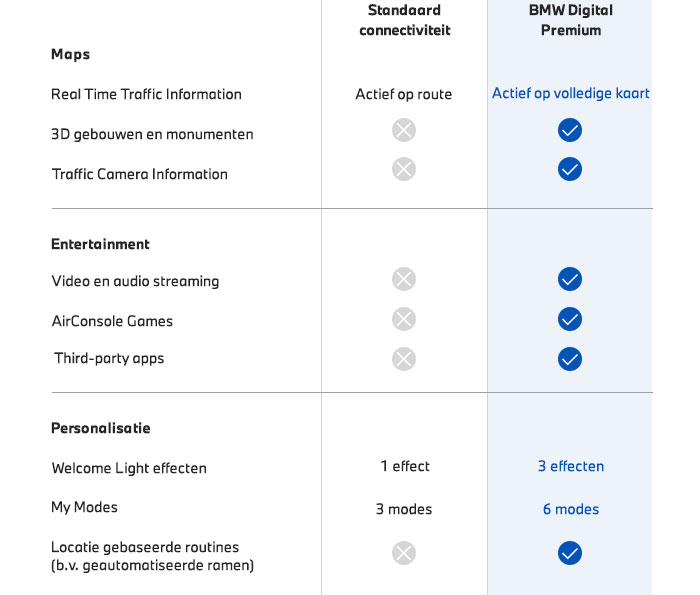Click blue checkmark for Locatie gebaseerde routines
The height and width of the screenshot is (595, 700).
point(570,553)
